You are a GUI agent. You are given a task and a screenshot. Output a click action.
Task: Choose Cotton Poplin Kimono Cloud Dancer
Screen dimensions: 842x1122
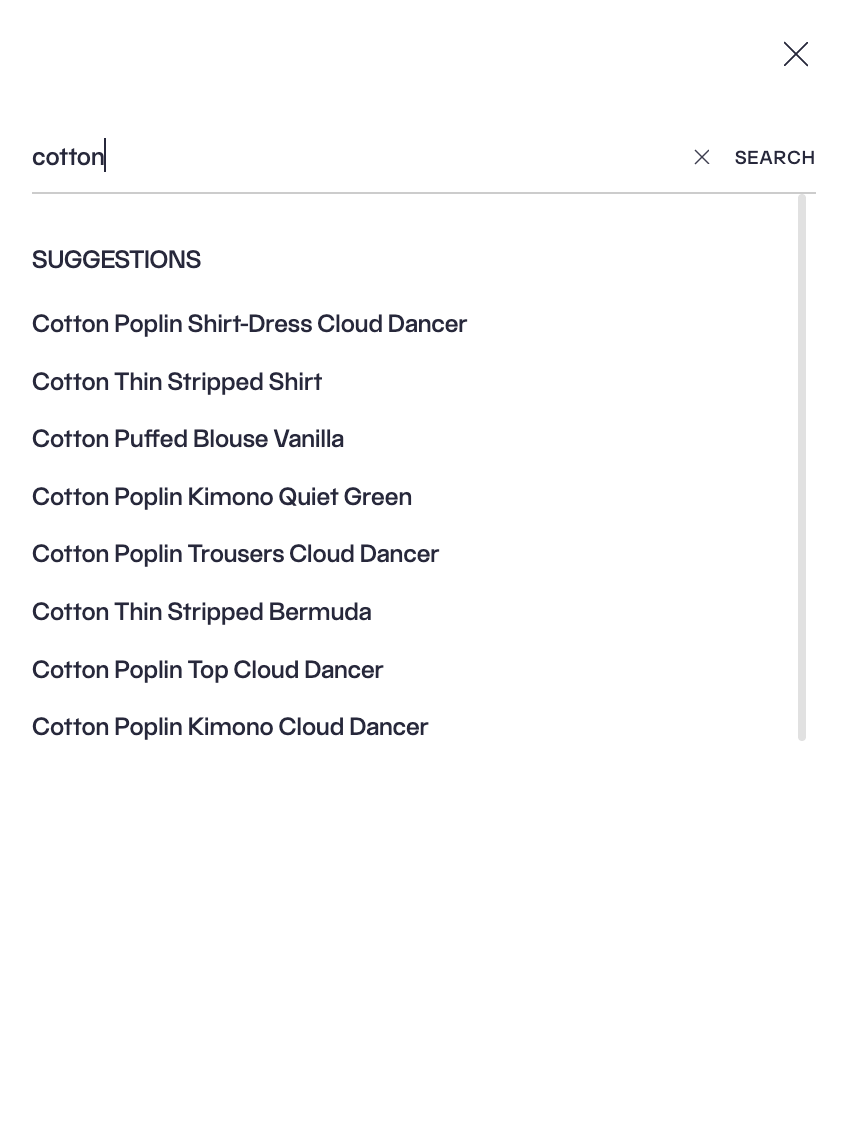click(x=230, y=727)
